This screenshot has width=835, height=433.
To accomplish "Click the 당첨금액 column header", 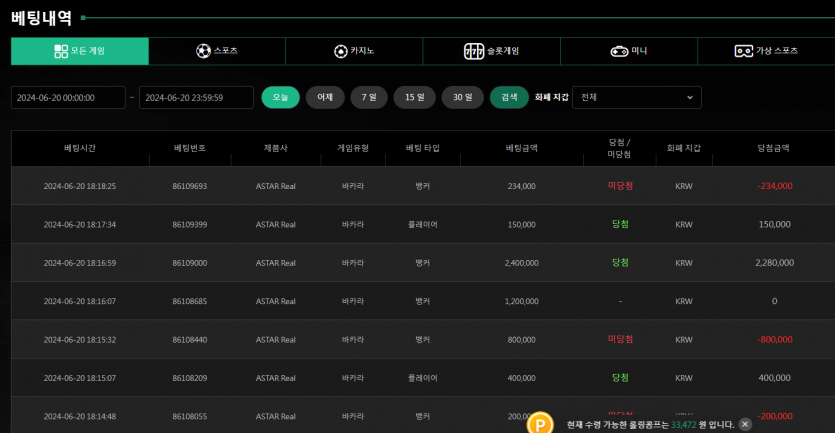I will coord(774,148).
